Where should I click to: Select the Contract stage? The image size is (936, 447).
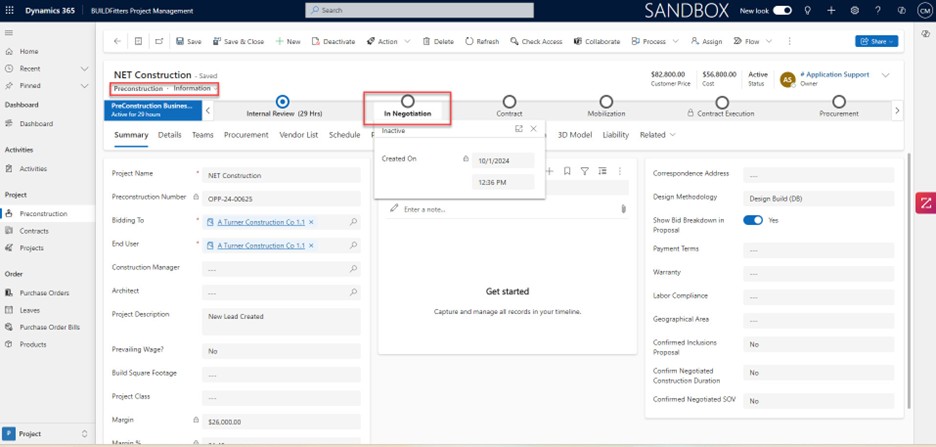point(509,102)
